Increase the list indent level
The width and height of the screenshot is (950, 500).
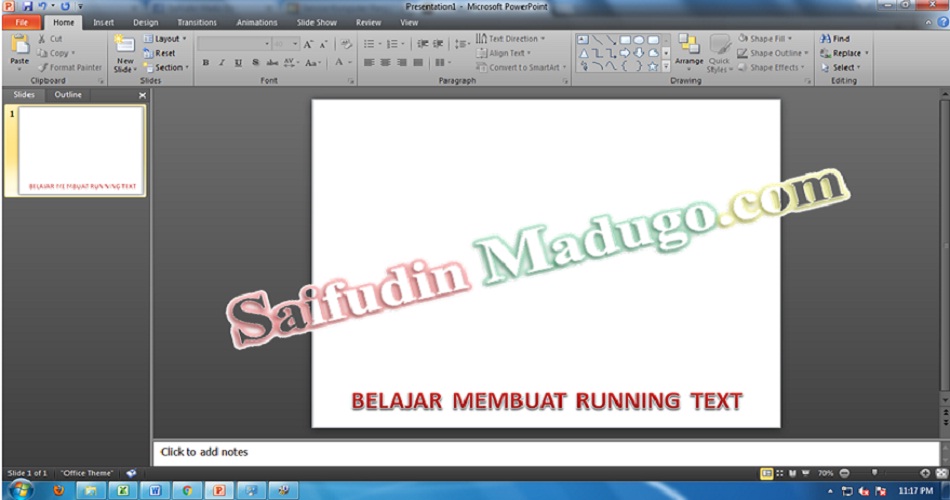pyautogui.click(x=437, y=44)
